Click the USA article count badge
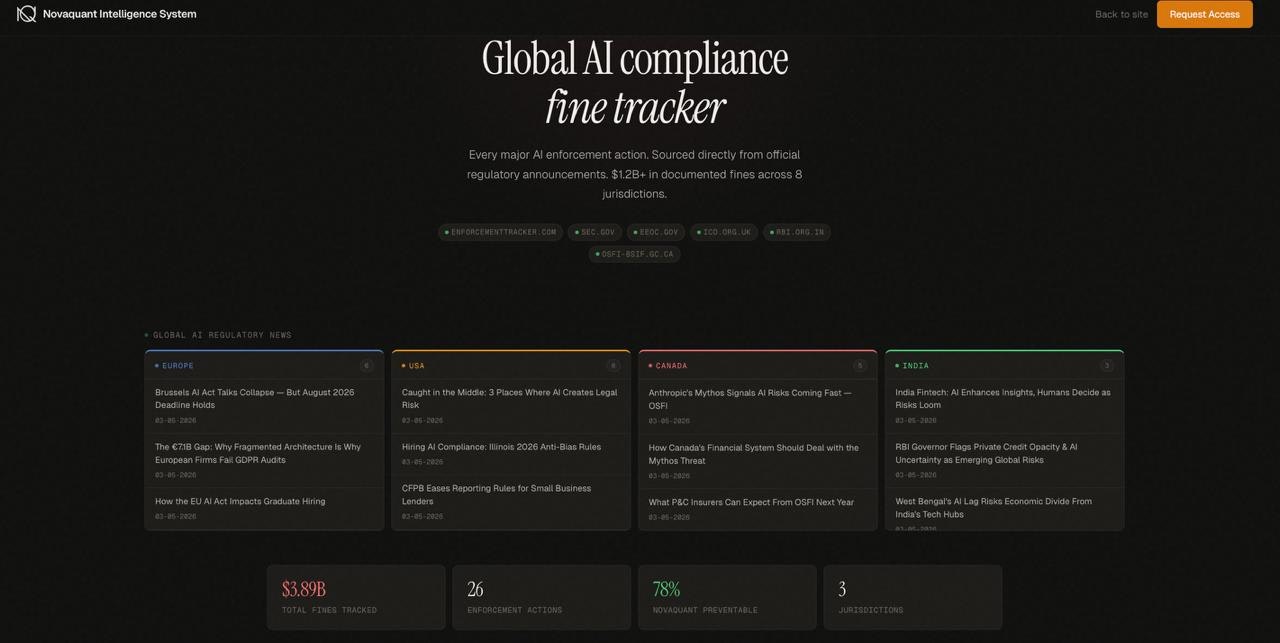Screen dimensions: 1280x643 click(x=613, y=366)
